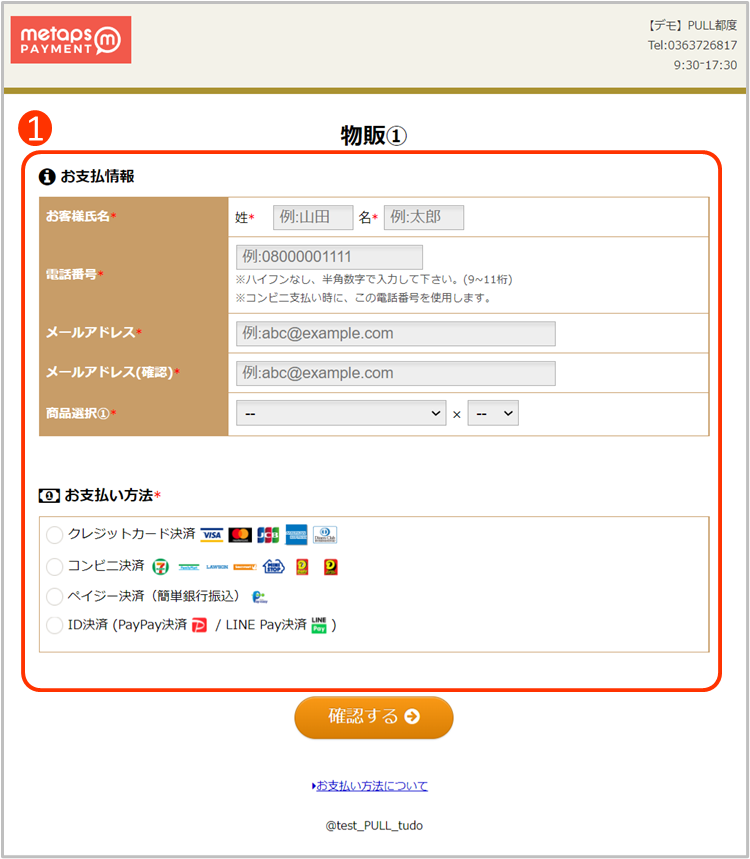
Task: Open the quantity dropdown after ×
Action: (493, 414)
